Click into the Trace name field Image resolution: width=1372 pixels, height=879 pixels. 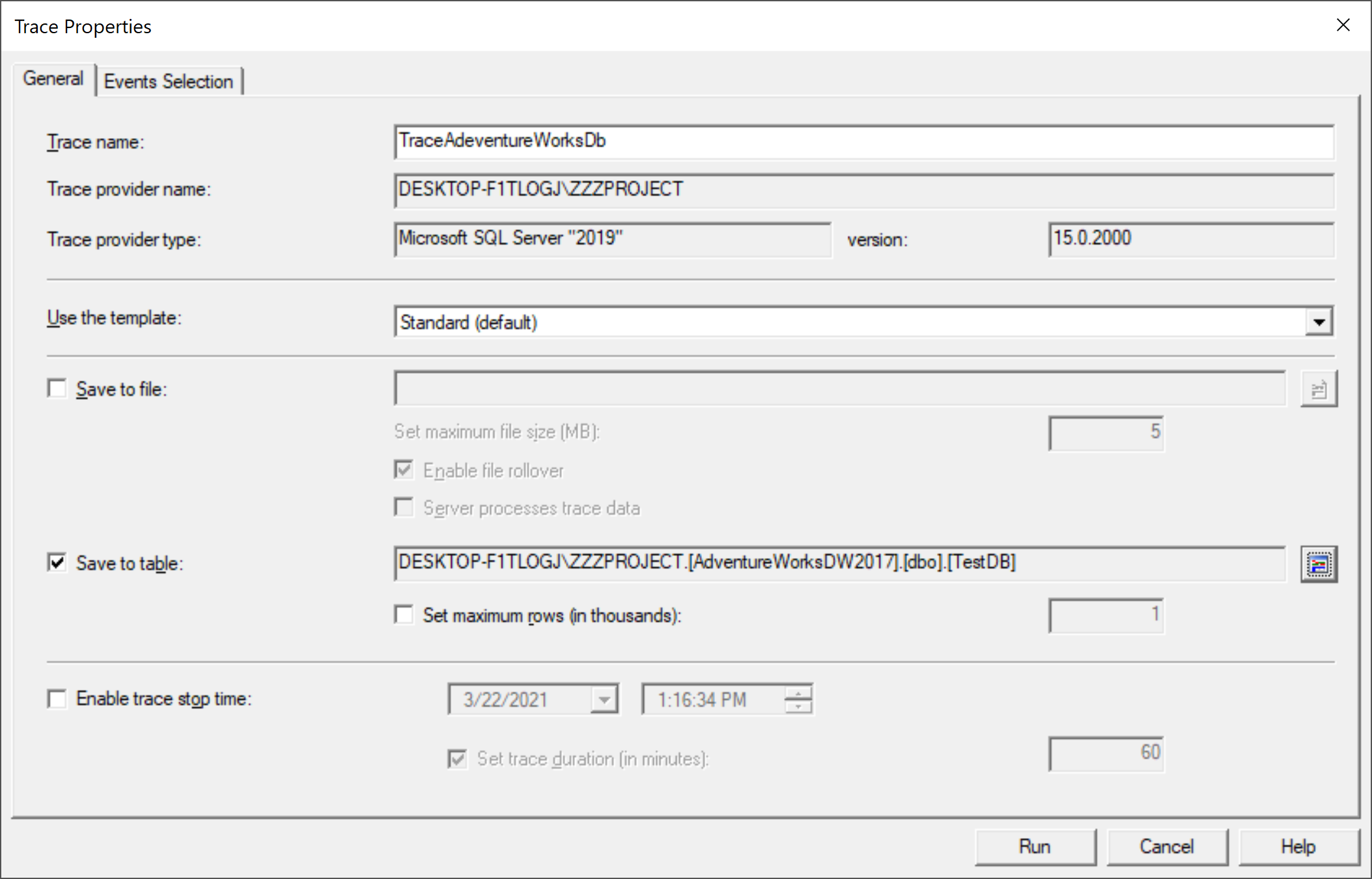(863, 141)
